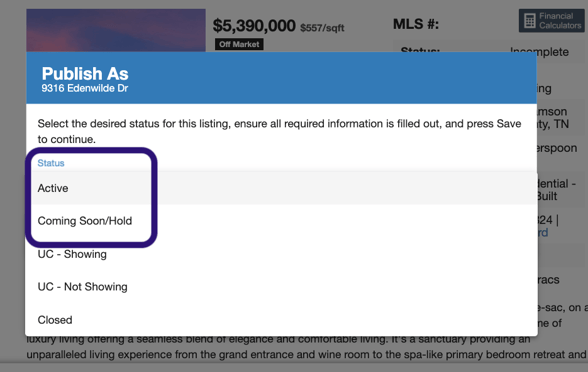Image resolution: width=588 pixels, height=372 pixels.
Task: Open Financial Calculators button
Action: 552,21
